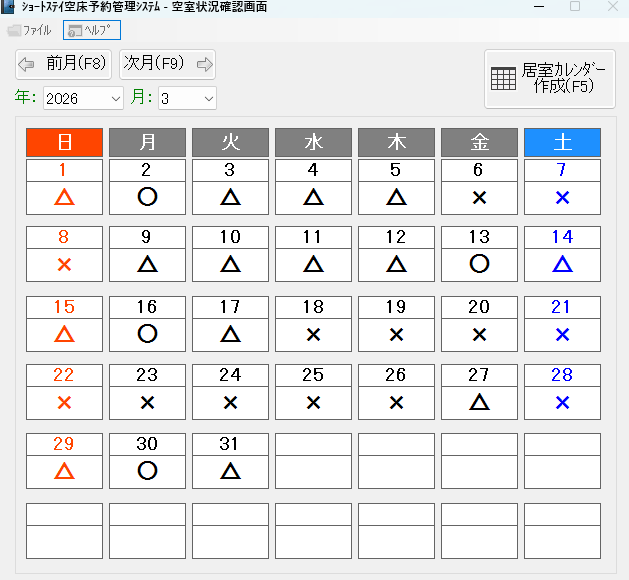629x580 pixels.
Task: Click the black X icon under day 18
Action: [x=313, y=334]
